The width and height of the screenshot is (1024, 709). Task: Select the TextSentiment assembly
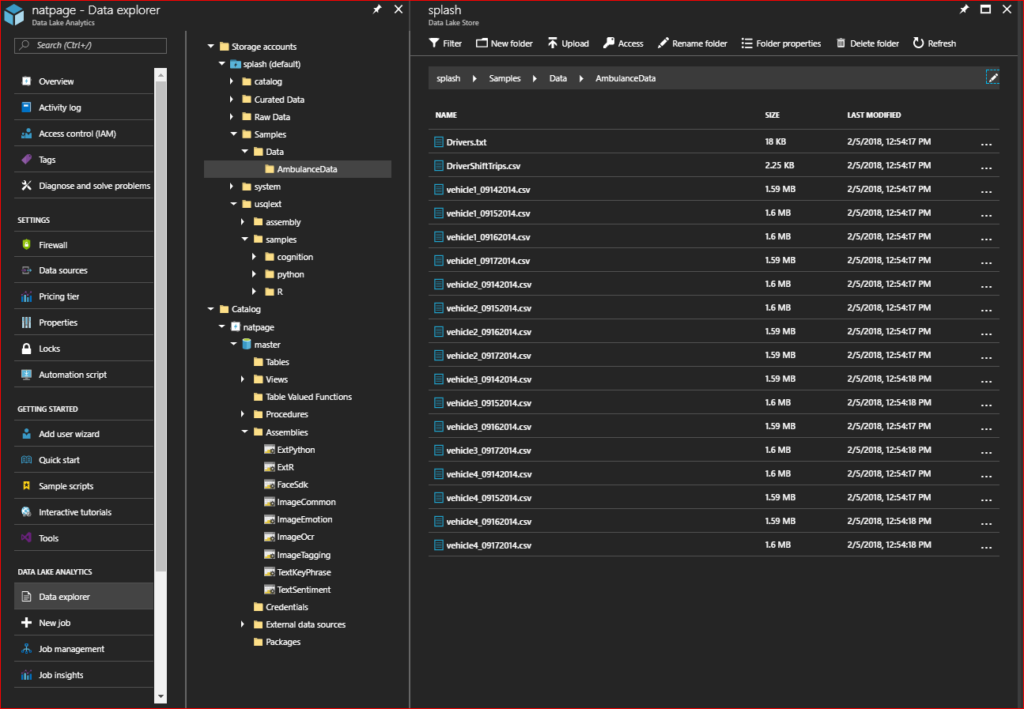coord(297,590)
